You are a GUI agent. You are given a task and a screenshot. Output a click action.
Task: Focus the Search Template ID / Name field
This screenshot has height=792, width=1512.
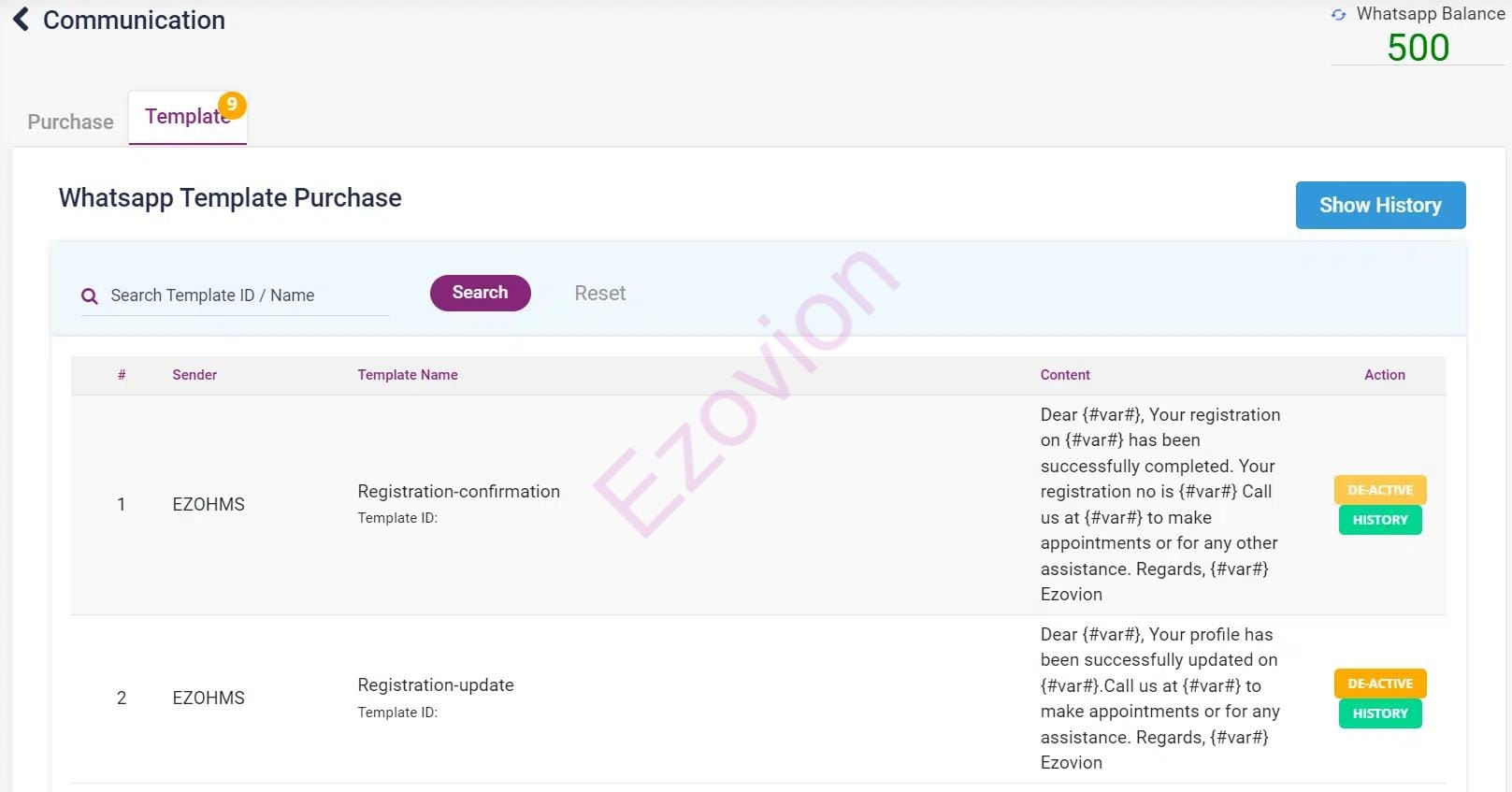(245, 295)
